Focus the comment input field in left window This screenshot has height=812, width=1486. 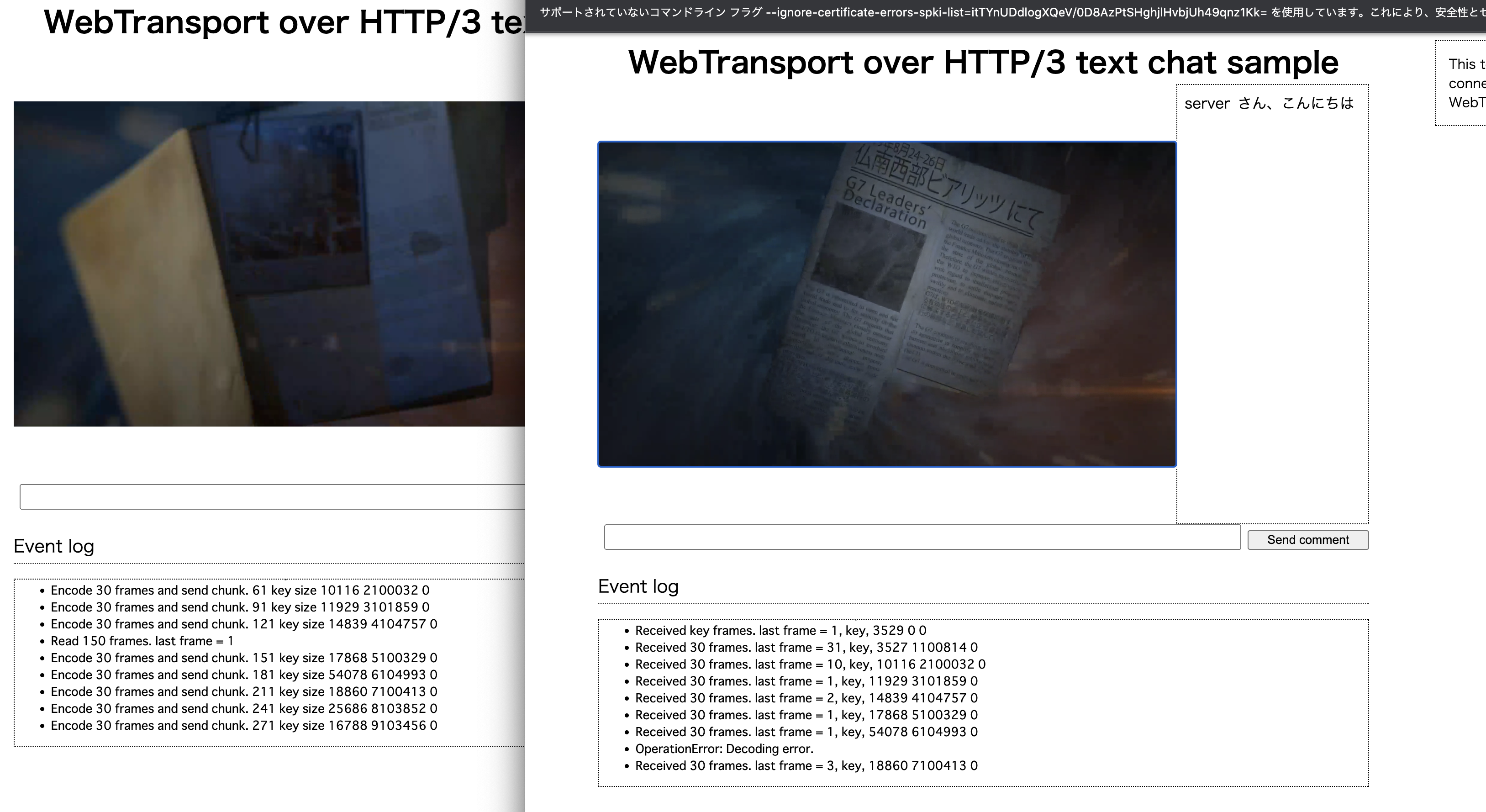click(272, 496)
